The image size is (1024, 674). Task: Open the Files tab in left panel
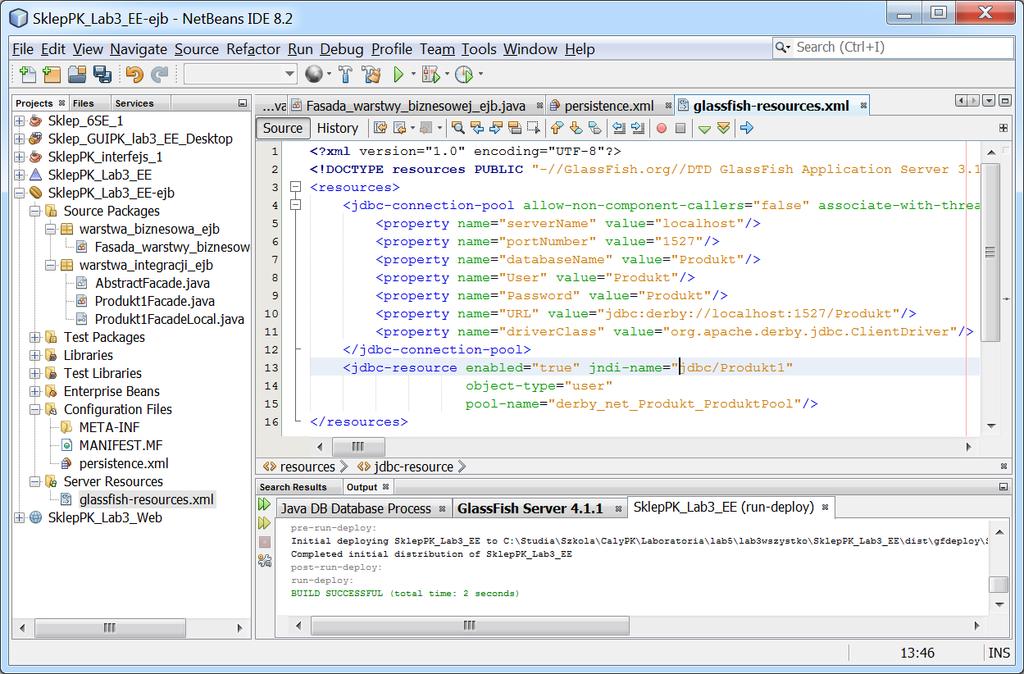click(x=83, y=103)
